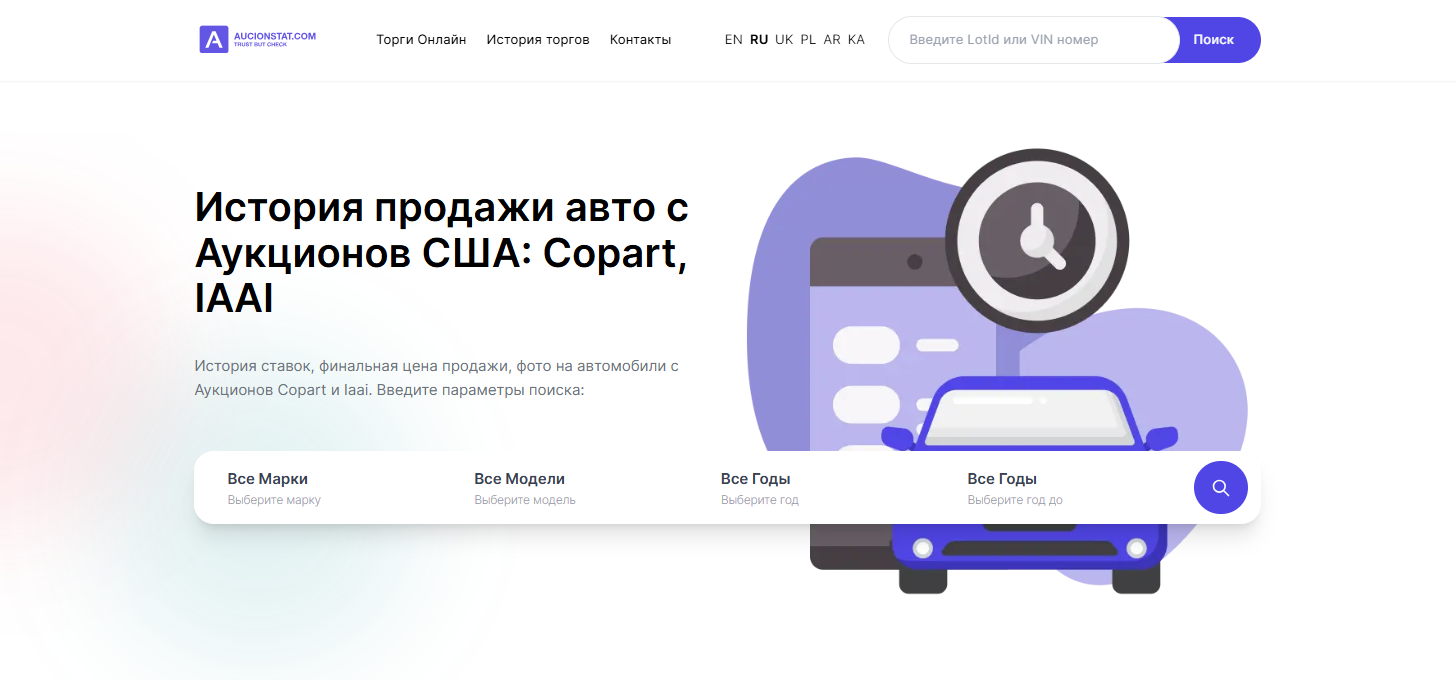Image resolution: width=1456 pixels, height=680 pixels.
Task: Open the Все Марки dropdown
Action: 317,488
